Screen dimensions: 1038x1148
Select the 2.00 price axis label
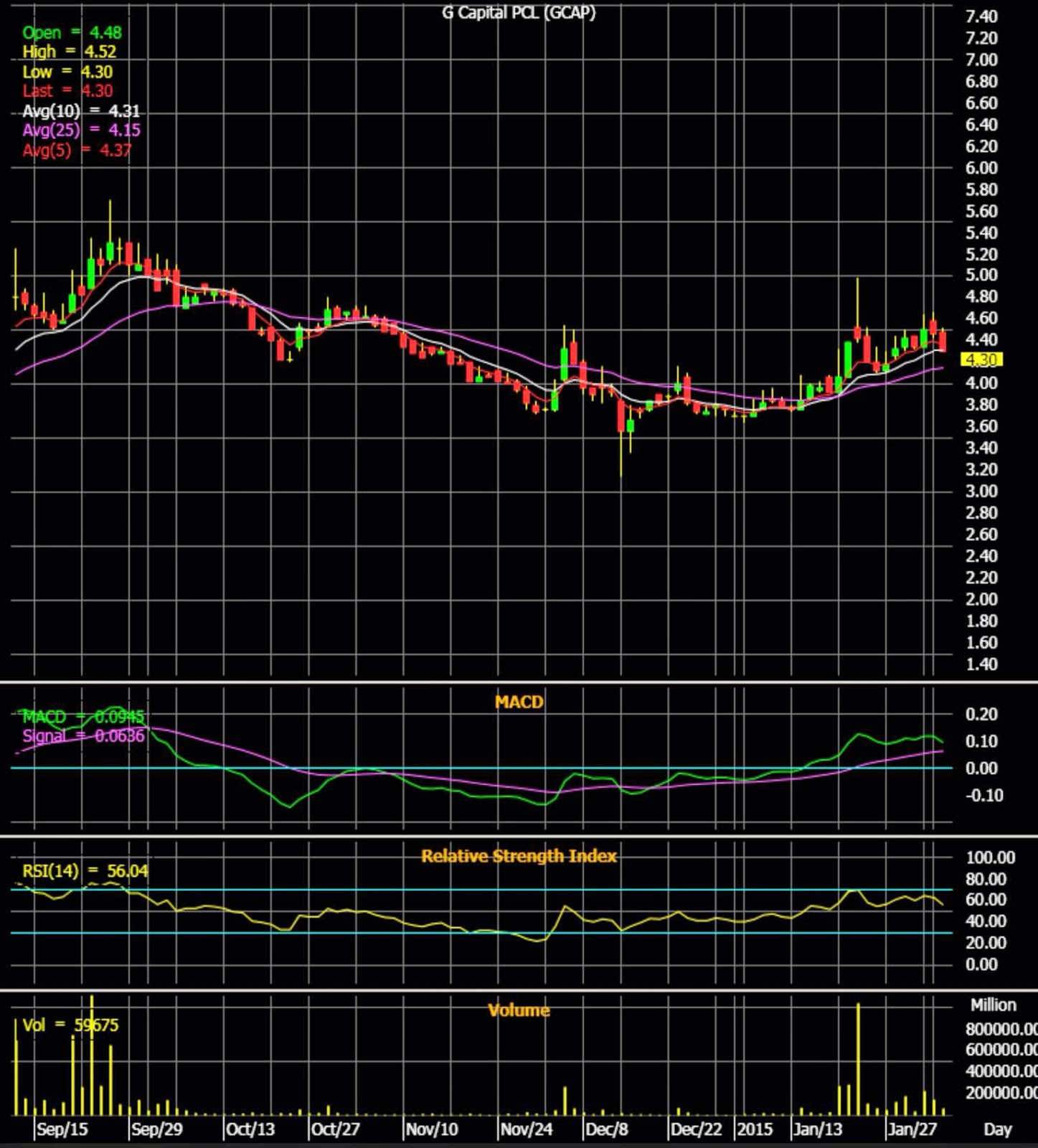982,599
